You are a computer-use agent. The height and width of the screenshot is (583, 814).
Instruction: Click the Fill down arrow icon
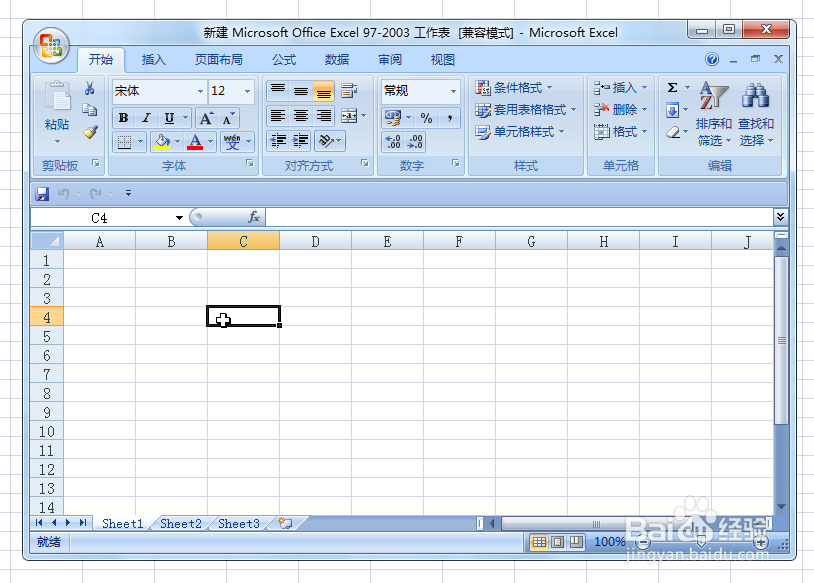(672, 110)
